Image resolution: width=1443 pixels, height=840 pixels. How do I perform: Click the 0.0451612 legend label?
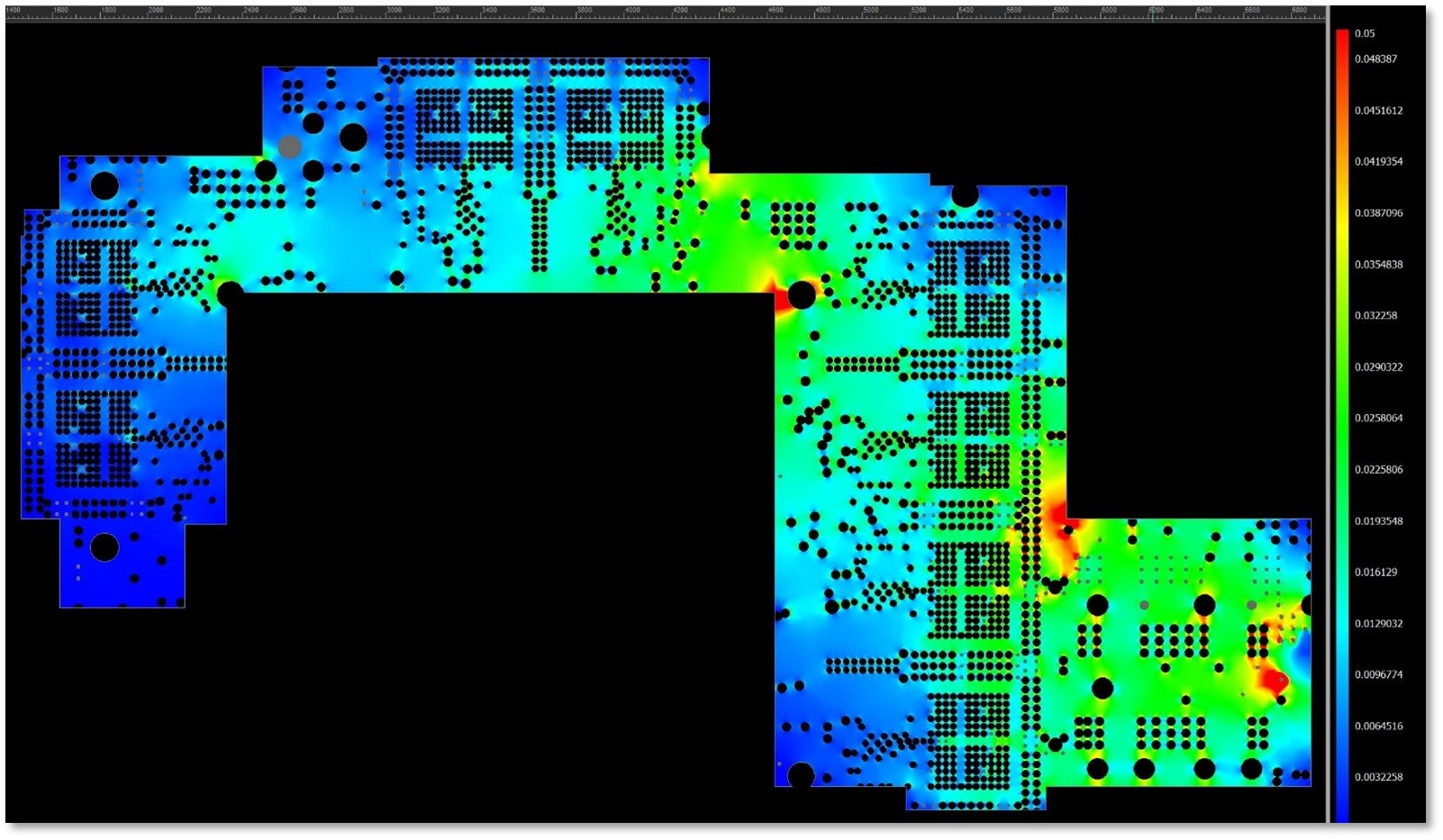(x=1378, y=111)
